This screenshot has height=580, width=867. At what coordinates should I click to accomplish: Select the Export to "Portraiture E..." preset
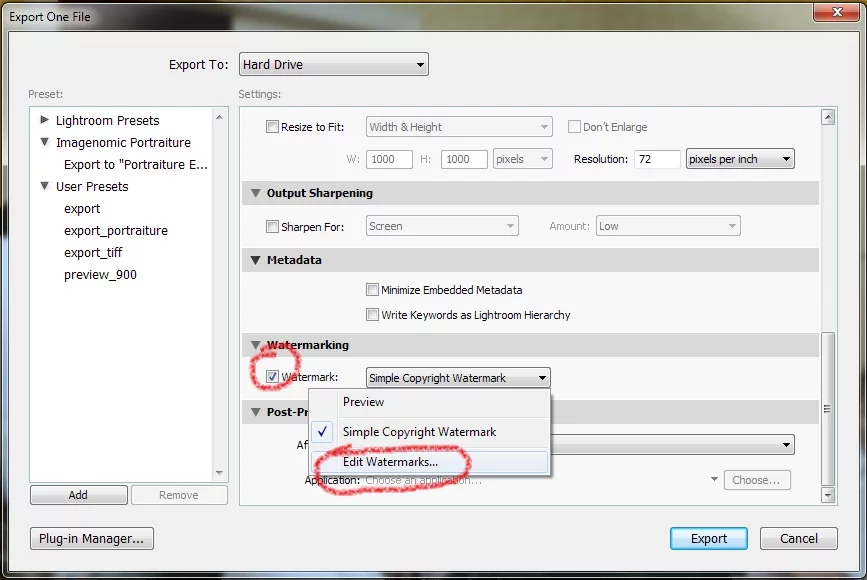[135, 165]
